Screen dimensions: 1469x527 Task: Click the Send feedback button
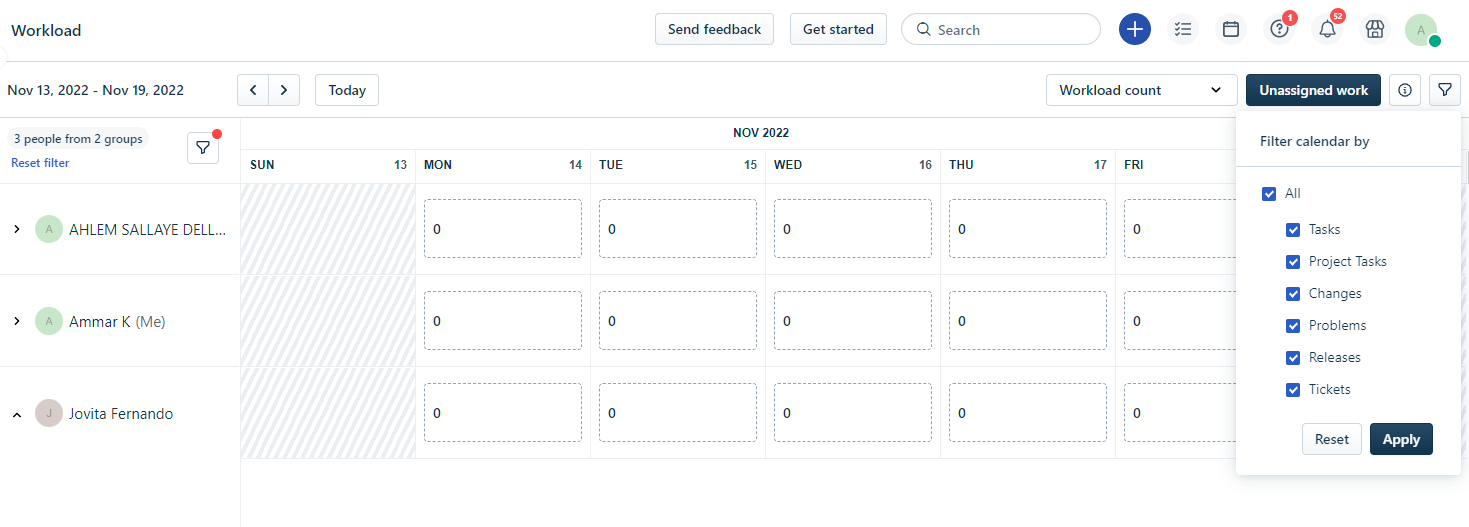pyautogui.click(x=714, y=29)
